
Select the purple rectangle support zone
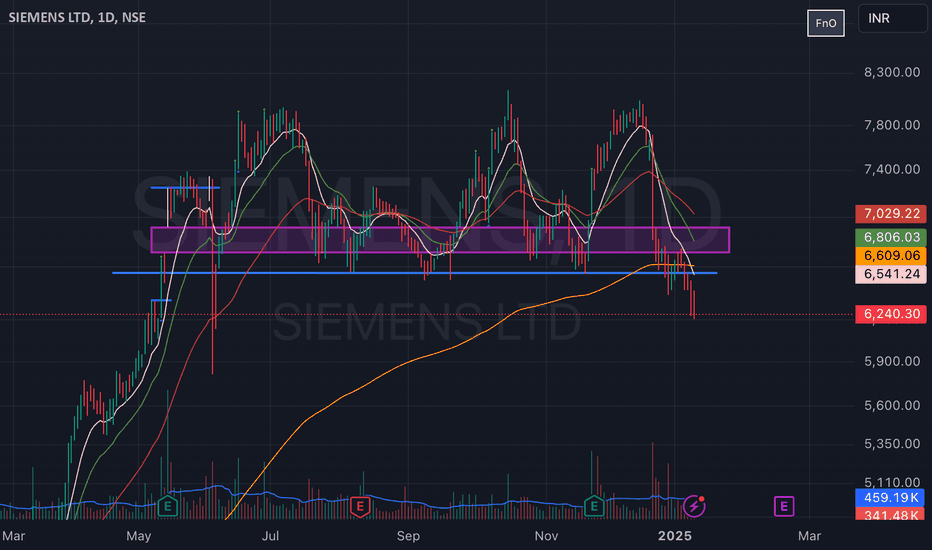[x=440, y=240]
